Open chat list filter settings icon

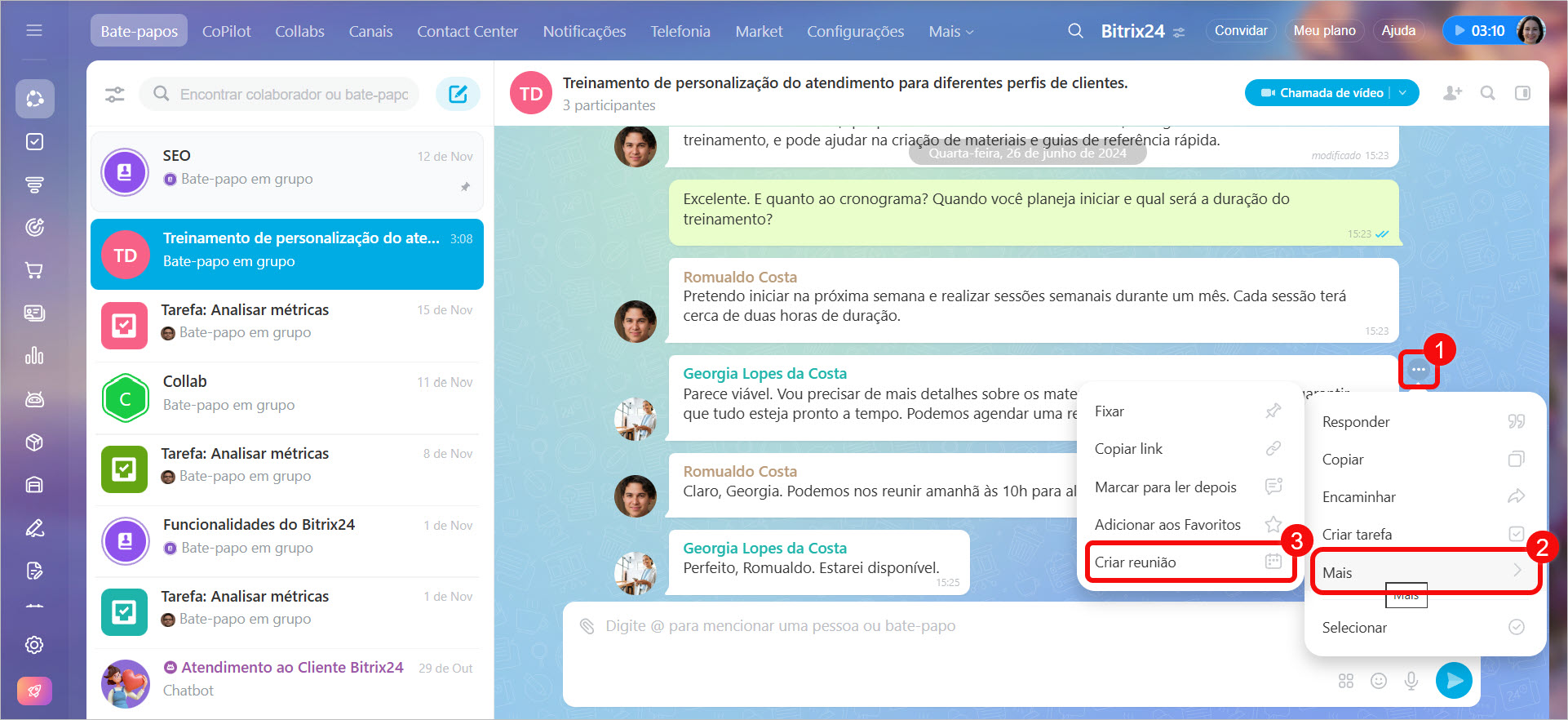[115, 95]
